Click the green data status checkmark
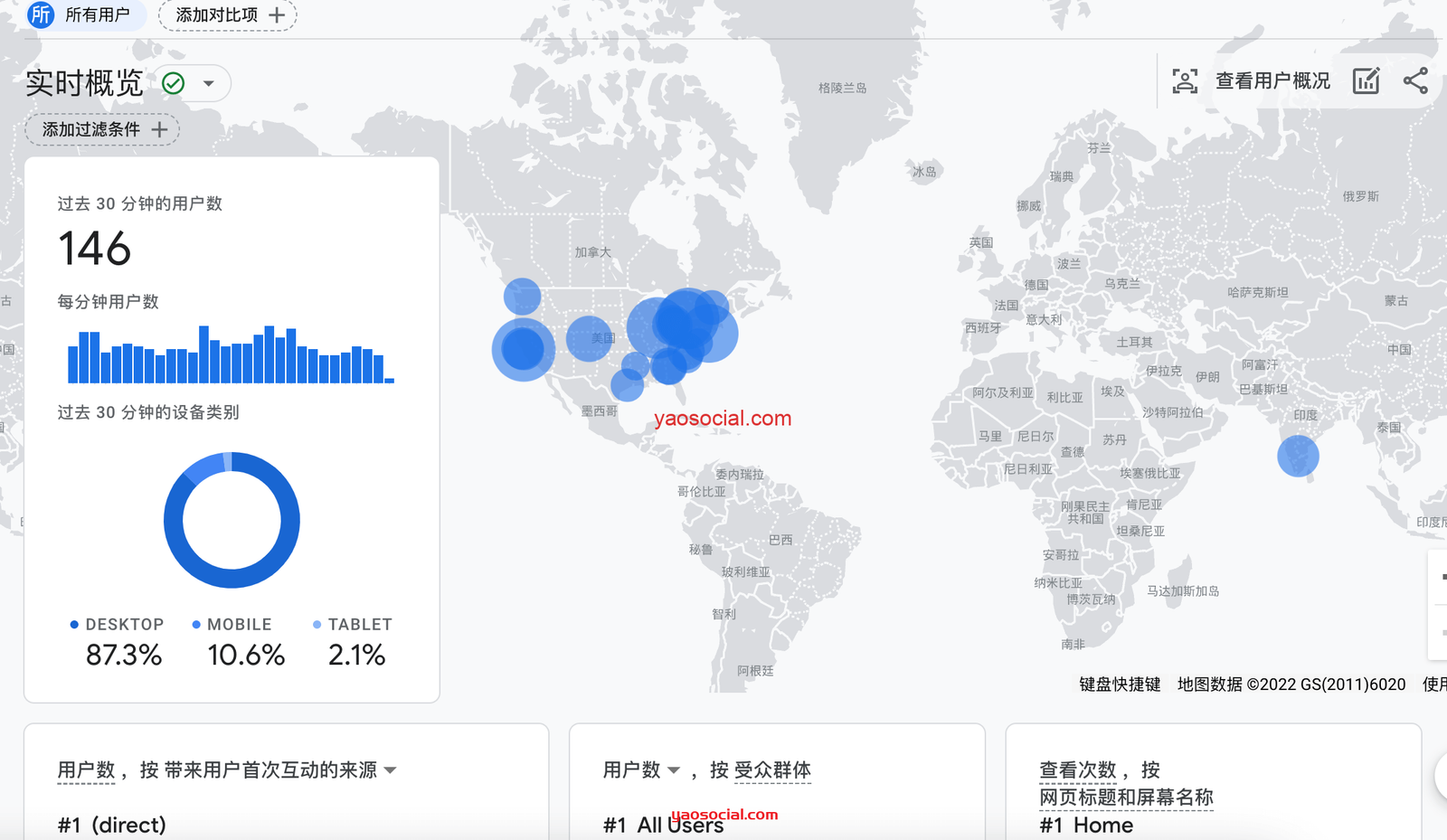The height and width of the screenshot is (840, 1447). (x=173, y=83)
